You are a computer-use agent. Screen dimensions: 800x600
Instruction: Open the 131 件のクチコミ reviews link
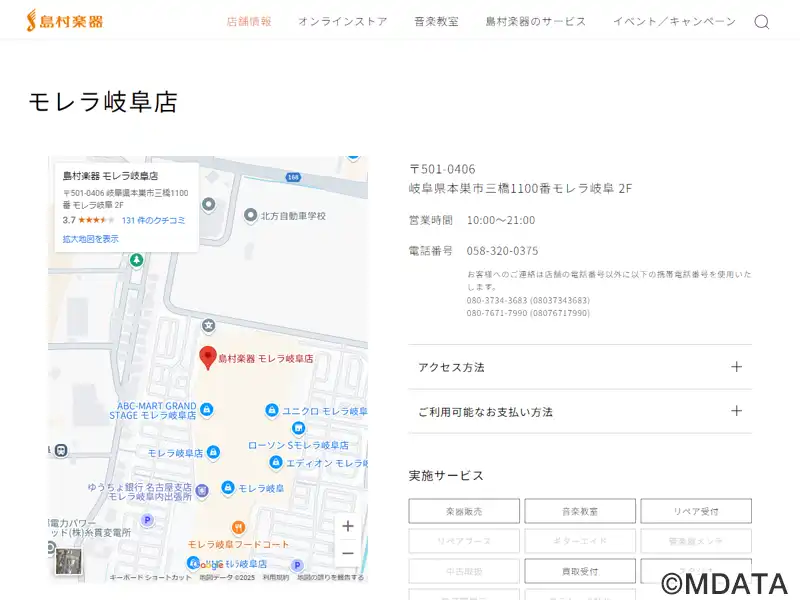point(153,220)
